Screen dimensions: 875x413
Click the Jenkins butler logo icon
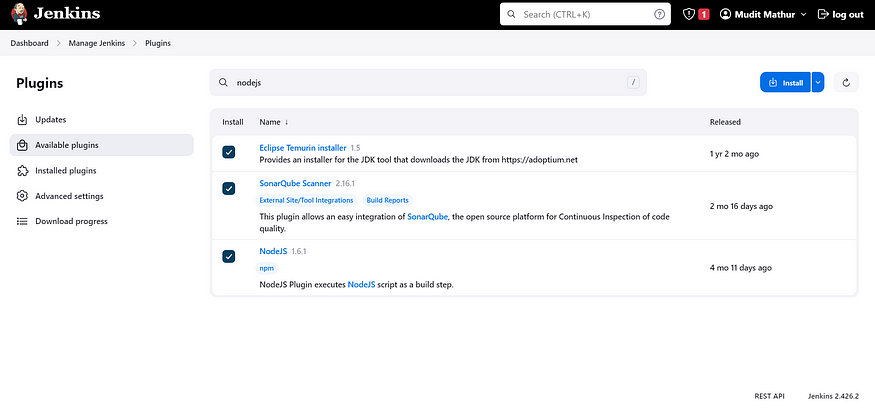point(19,14)
